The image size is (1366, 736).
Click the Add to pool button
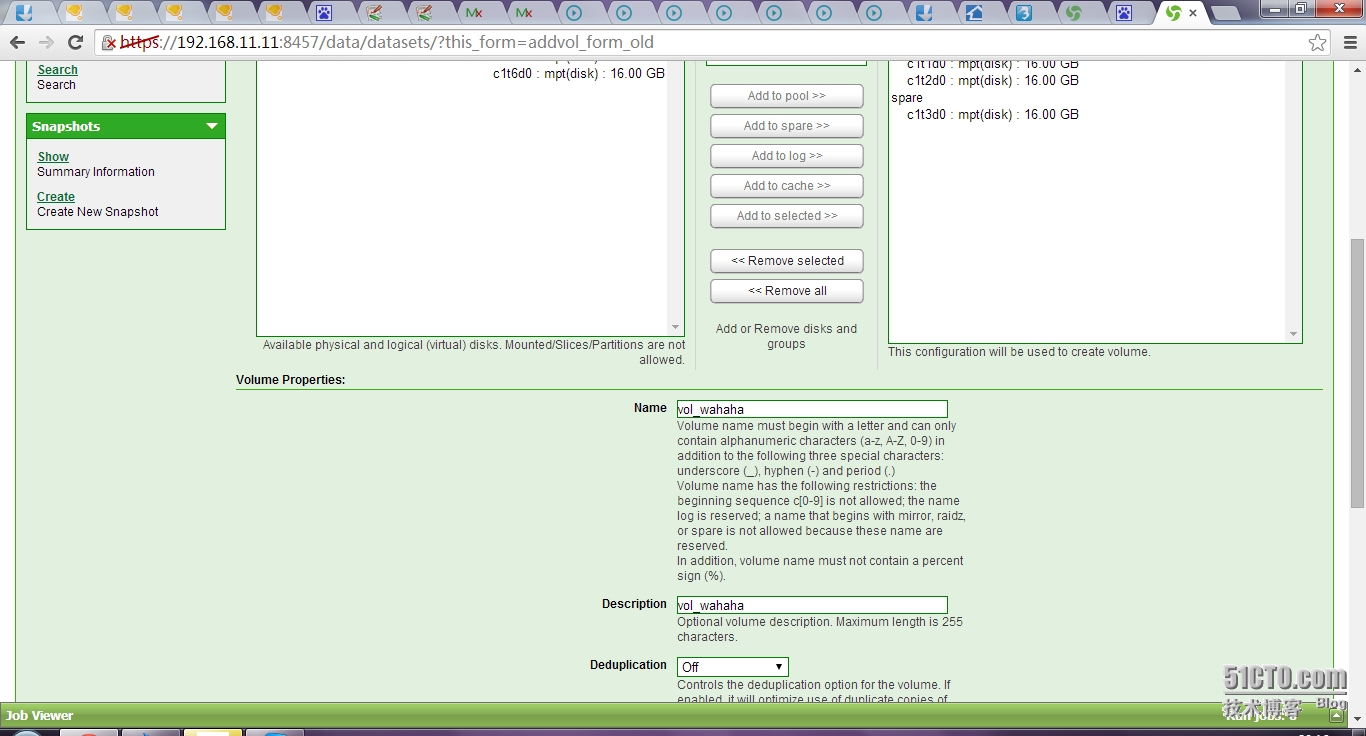786,96
